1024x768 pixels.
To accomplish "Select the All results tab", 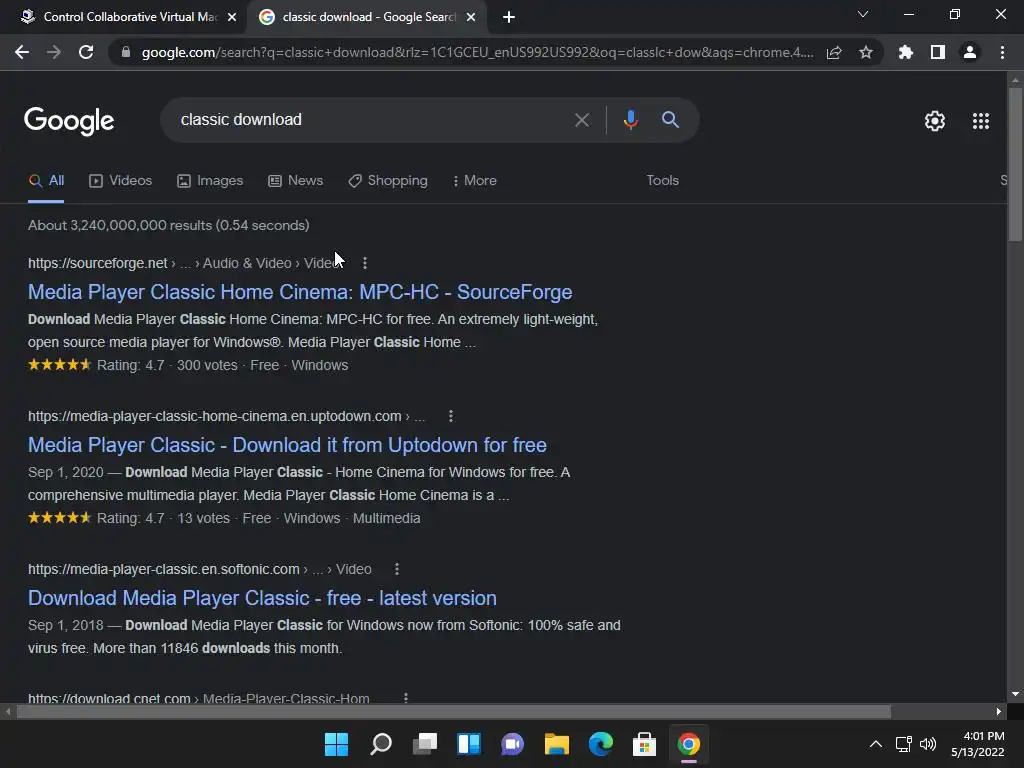I will (46, 181).
